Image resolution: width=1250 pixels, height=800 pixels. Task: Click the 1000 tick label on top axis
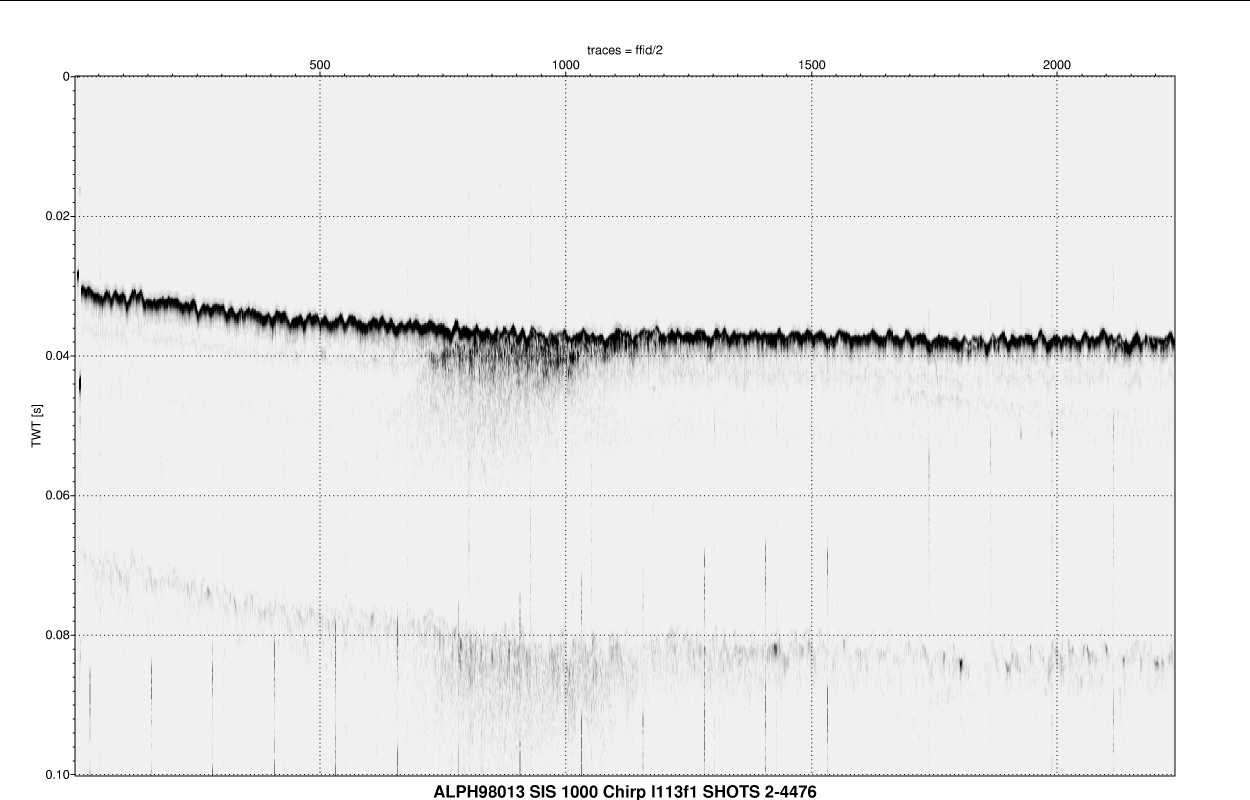coord(566,65)
